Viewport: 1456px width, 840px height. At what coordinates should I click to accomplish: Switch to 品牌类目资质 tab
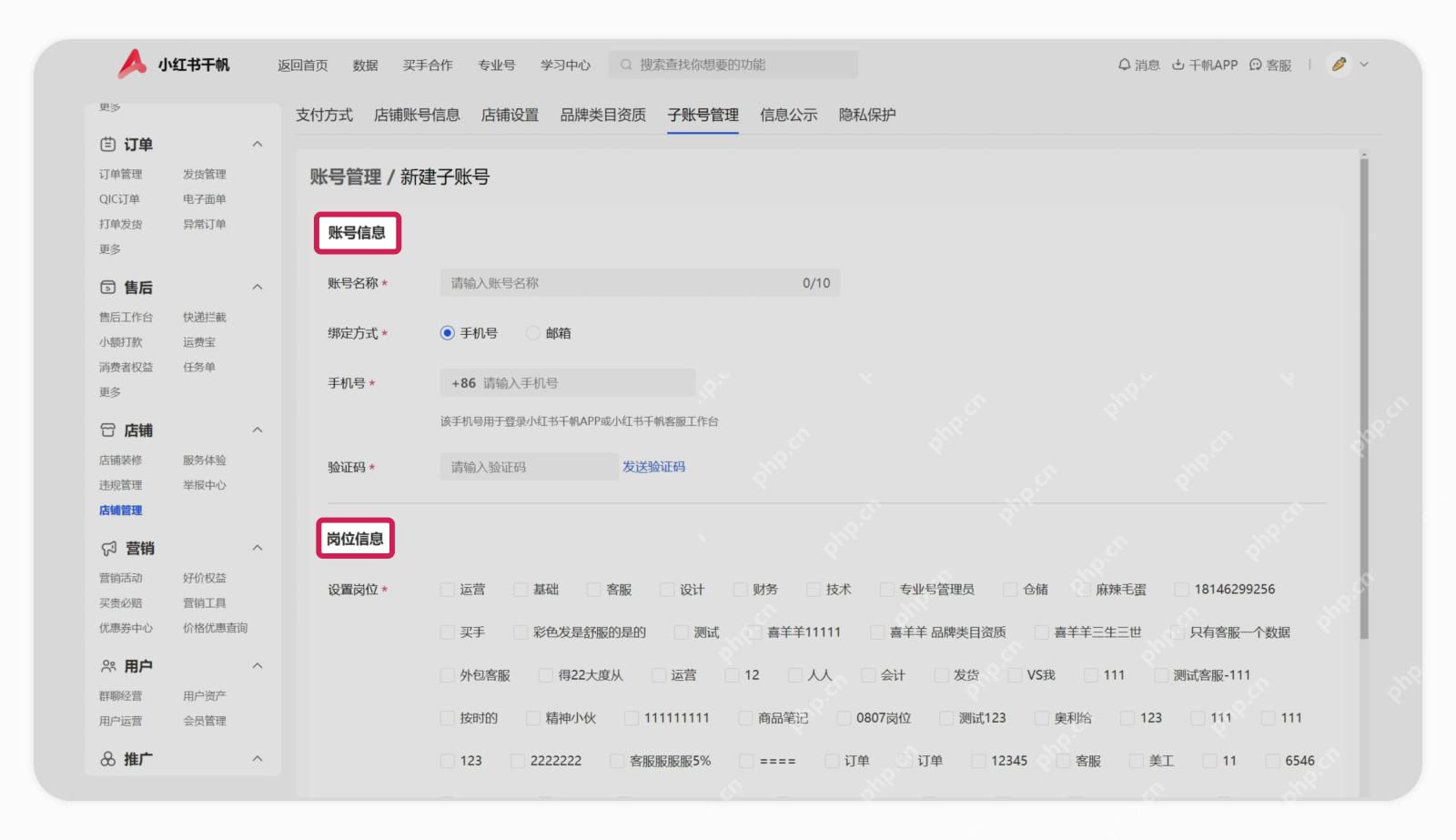coord(602,115)
